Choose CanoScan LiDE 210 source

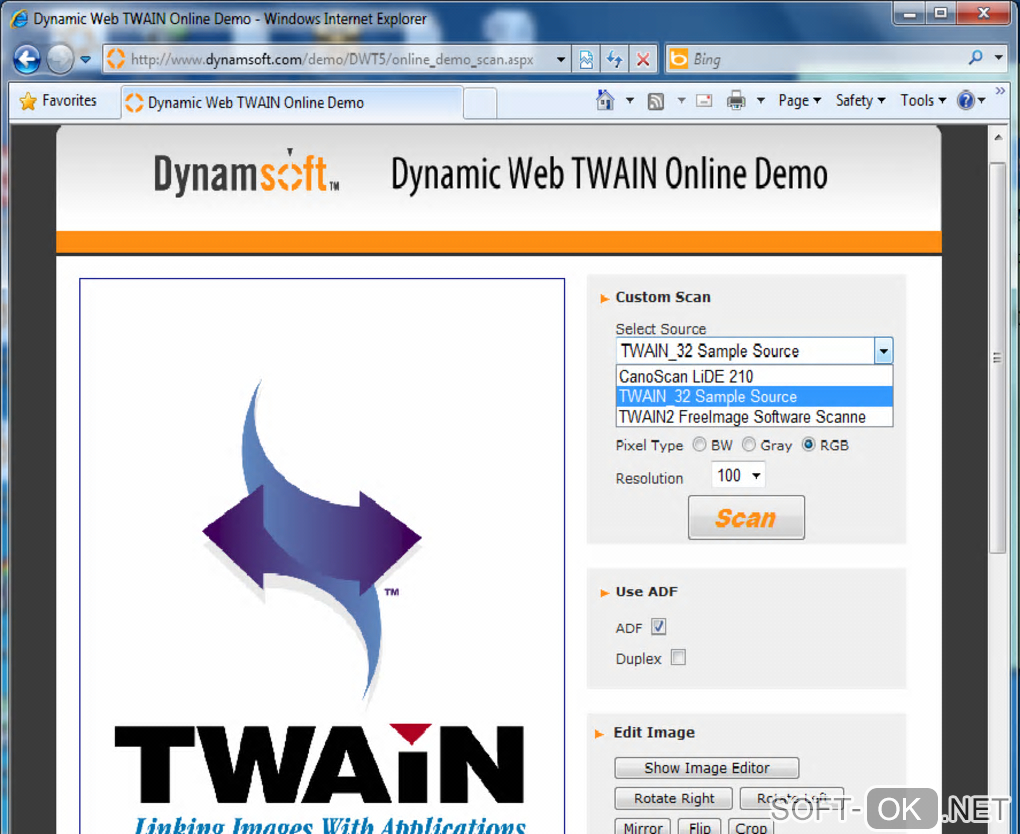coord(754,377)
